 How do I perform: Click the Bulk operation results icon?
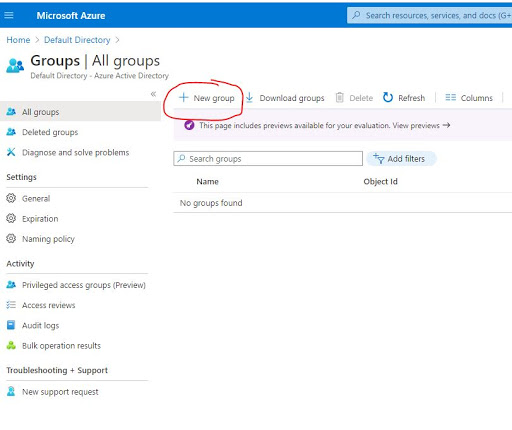(x=11, y=345)
